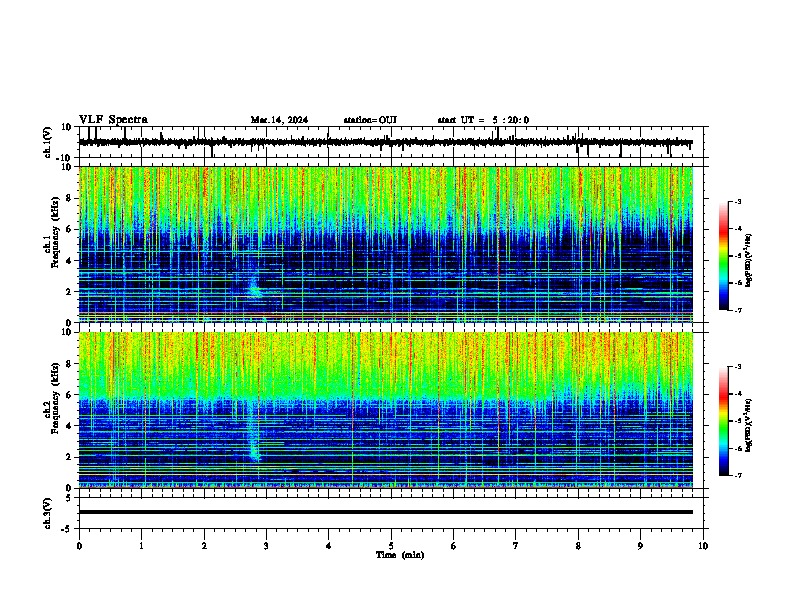
Task: Click the whistler signal in ch.2 spectrogram
Action: tap(254, 434)
